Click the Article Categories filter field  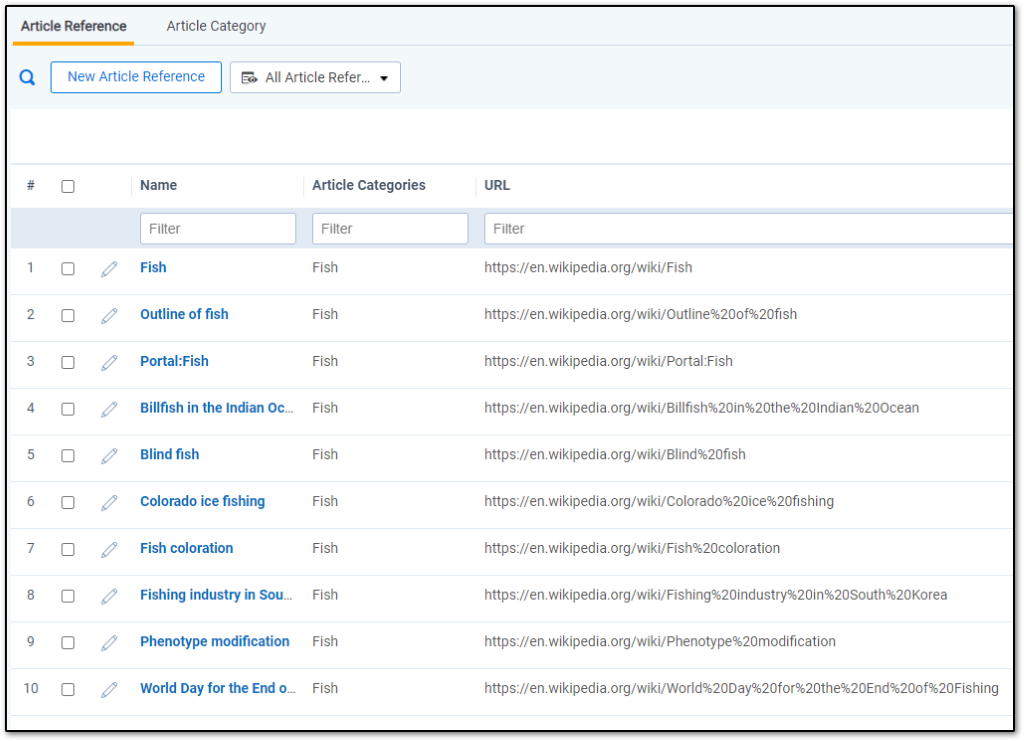pyautogui.click(x=390, y=229)
